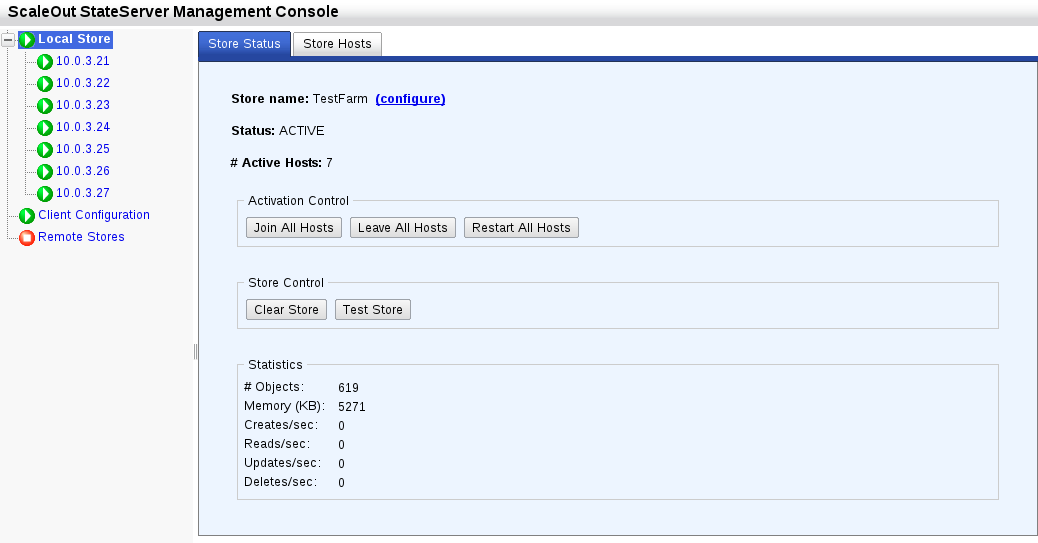Click the # Objects value 619
Image resolution: width=1038 pixels, height=543 pixels.
(348, 388)
